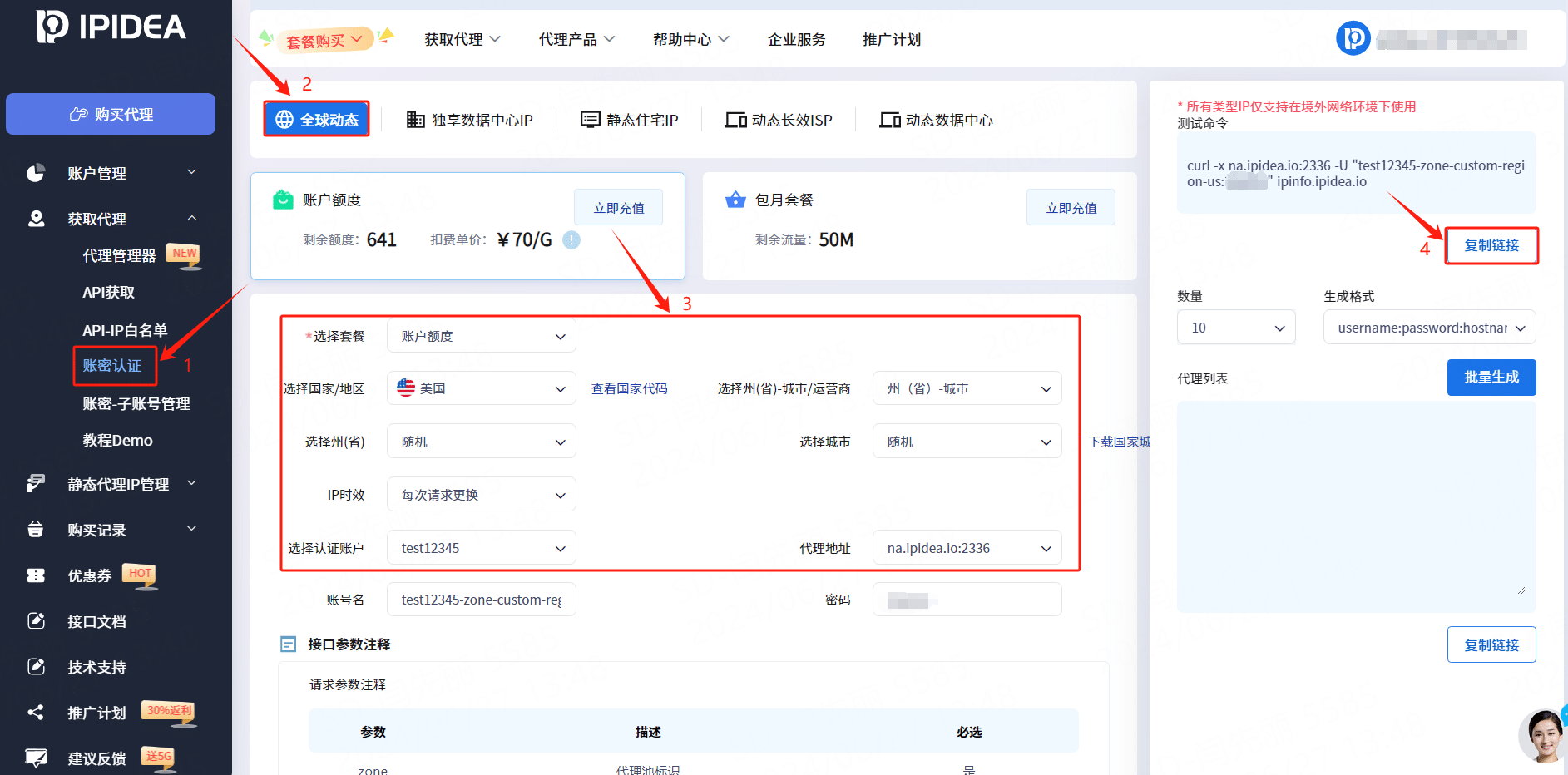Open API-IP白名单 in sidebar
The height and width of the screenshot is (775, 1568).
point(125,330)
